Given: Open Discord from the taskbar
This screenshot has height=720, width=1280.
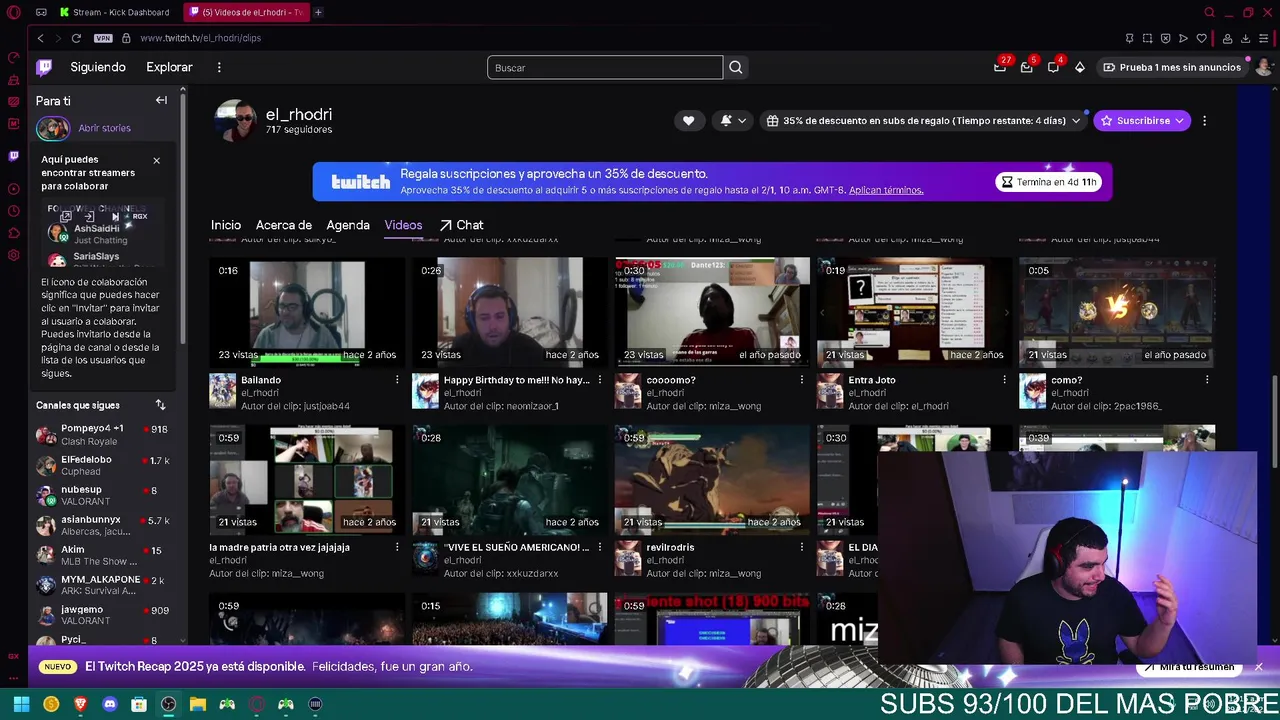Looking at the screenshot, I should [110, 704].
